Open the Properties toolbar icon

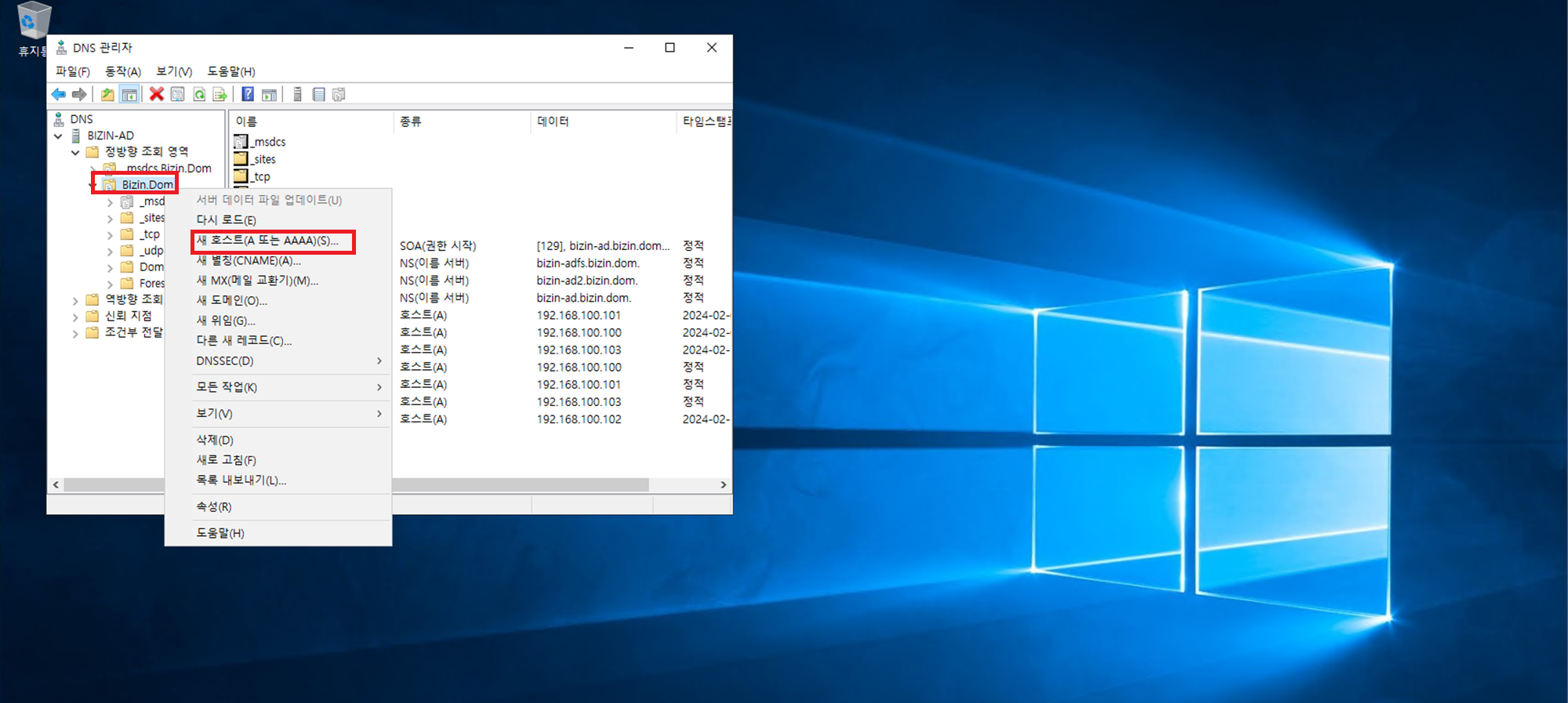pos(178,95)
